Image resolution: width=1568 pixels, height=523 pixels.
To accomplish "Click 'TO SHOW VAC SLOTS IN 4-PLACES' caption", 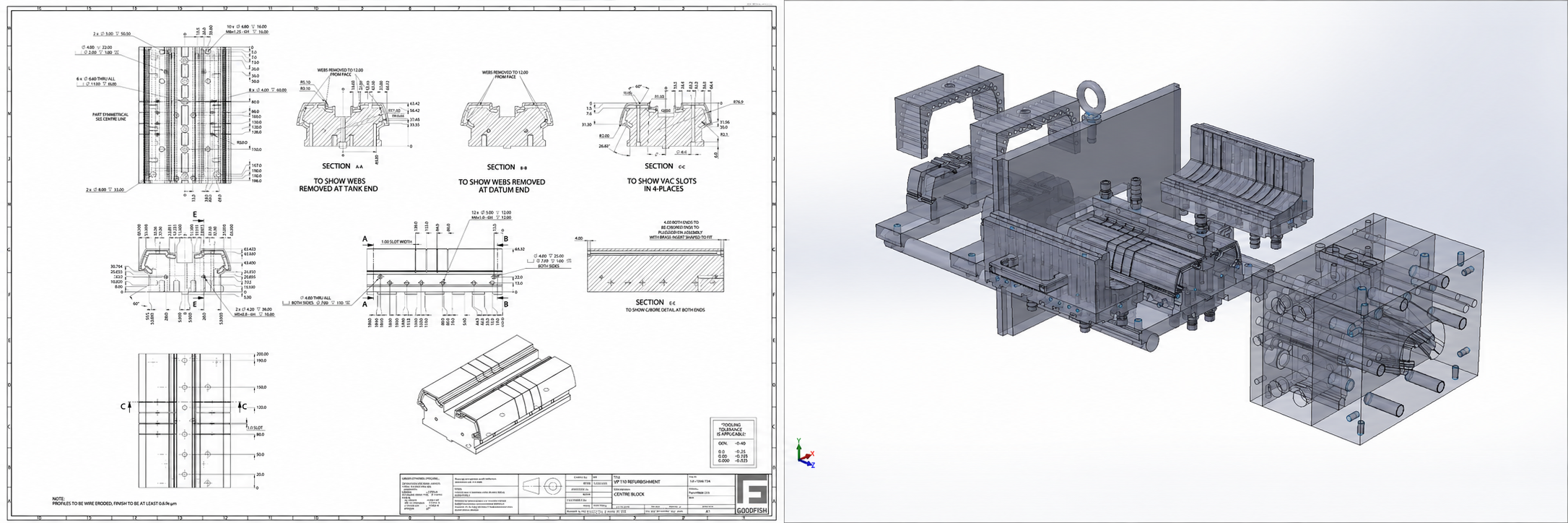I will [662, 185].
